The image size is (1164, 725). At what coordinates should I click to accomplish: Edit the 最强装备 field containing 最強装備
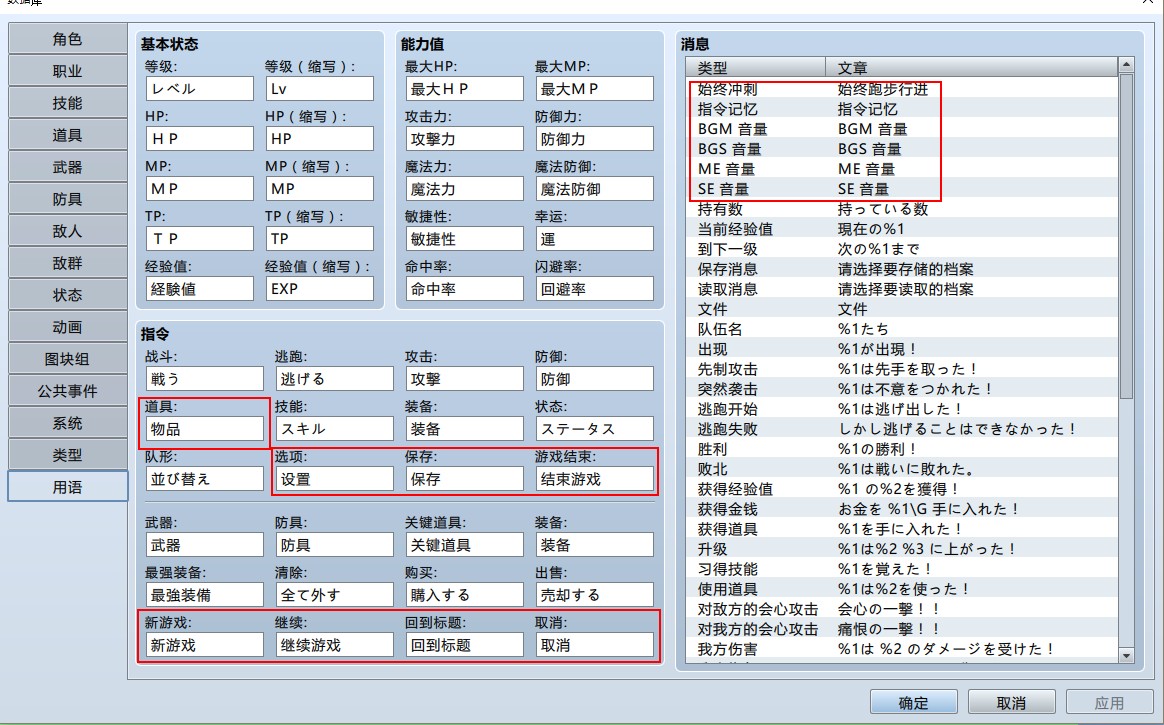205,595
